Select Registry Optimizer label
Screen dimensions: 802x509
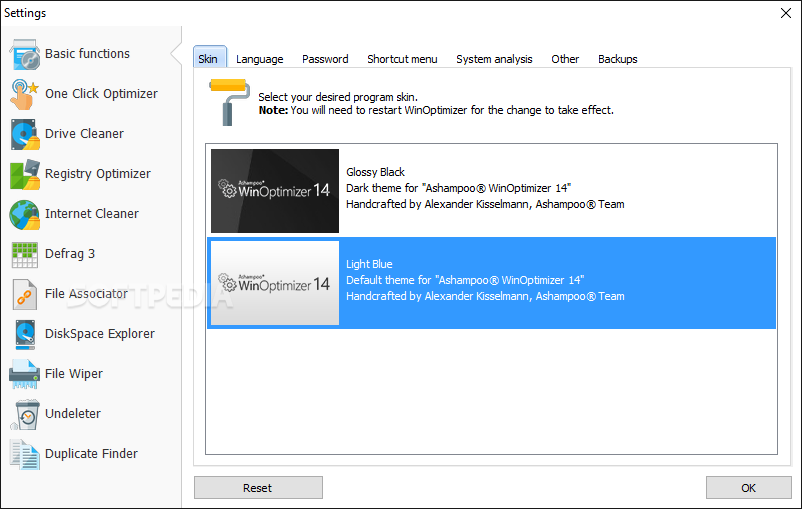[98, 174]
